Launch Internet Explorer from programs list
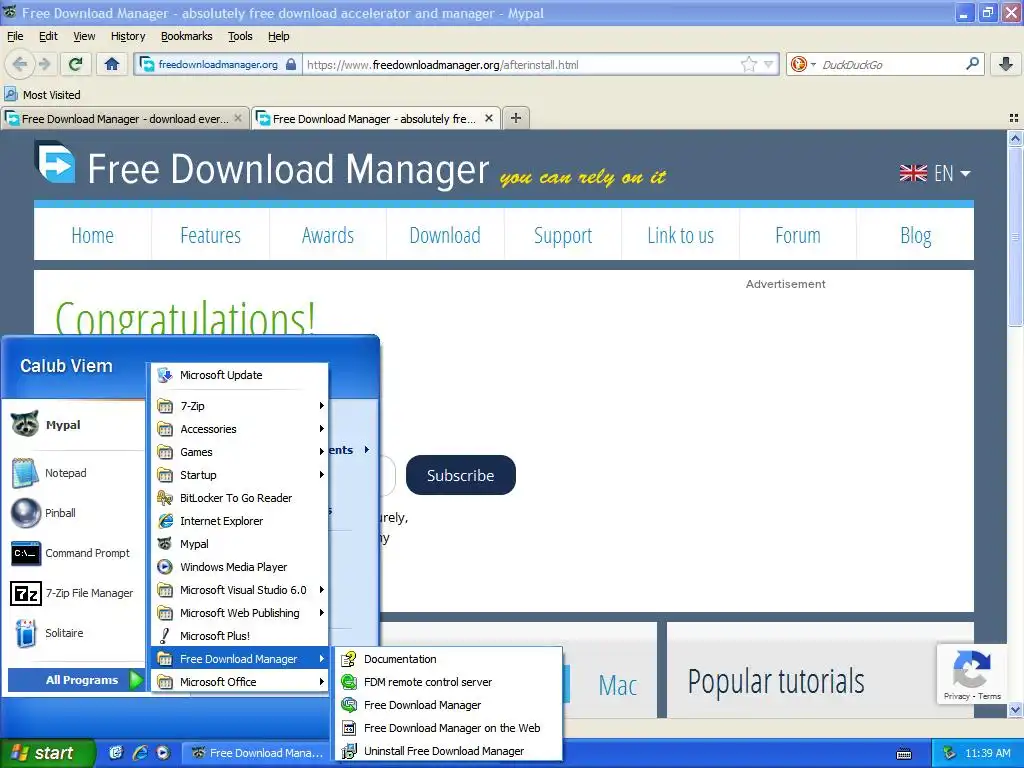1024x768 pixels. point(240,520)
